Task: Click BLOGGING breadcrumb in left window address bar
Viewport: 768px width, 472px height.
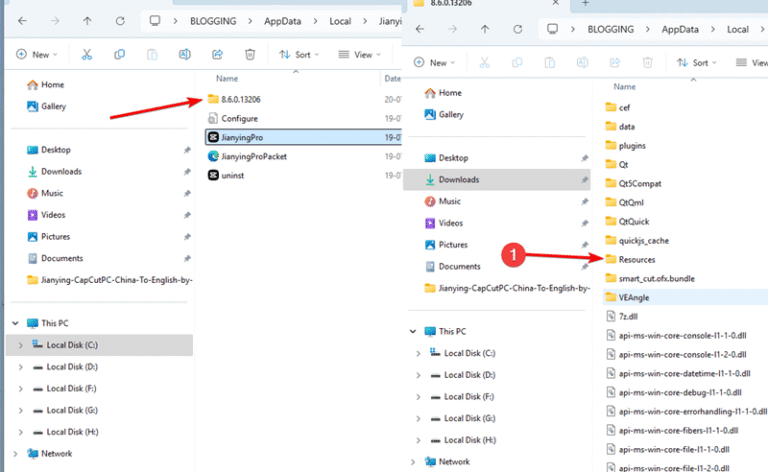Action: tap(213, 21)
